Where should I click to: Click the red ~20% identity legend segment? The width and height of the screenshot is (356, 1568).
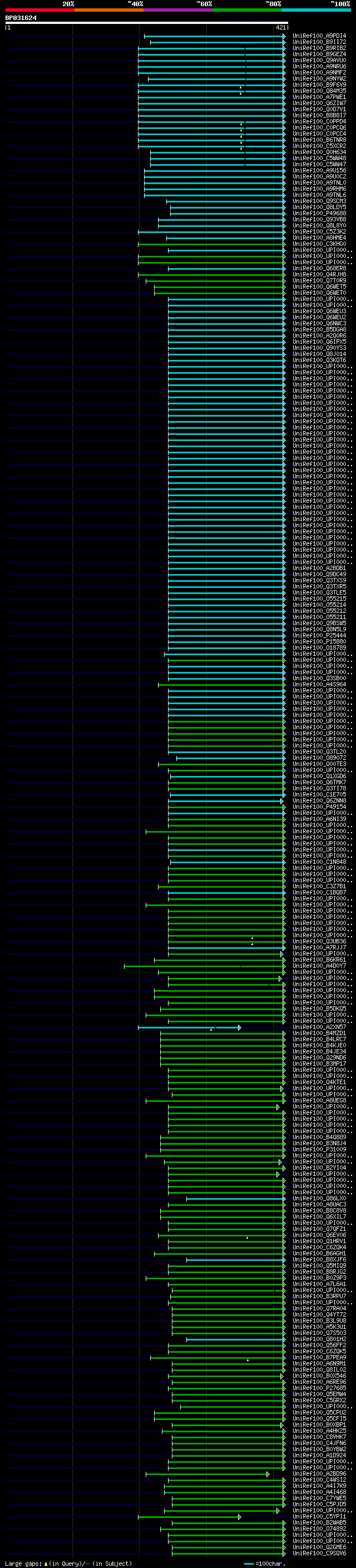pos(39,10)
